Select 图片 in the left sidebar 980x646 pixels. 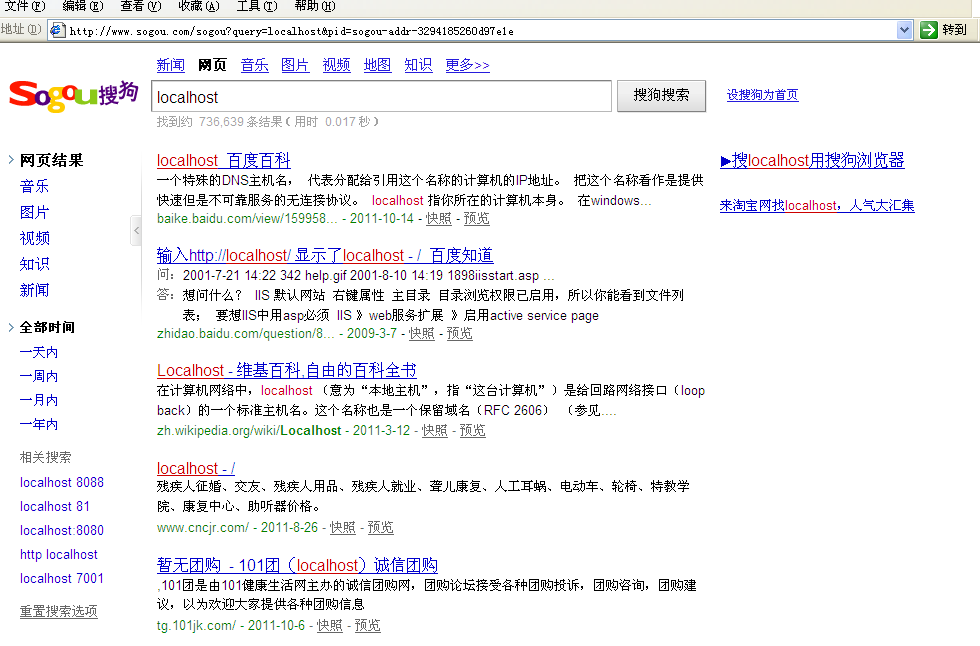tap(34, 212)
